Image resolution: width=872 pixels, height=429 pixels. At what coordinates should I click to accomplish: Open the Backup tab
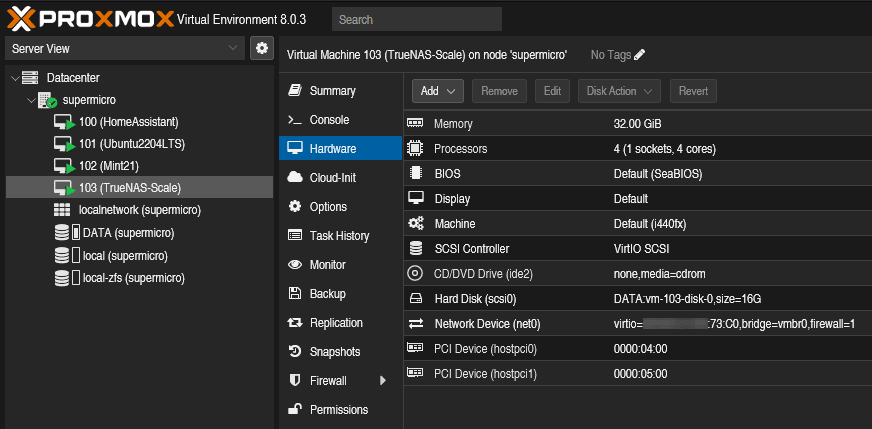(x=340, y=294)
